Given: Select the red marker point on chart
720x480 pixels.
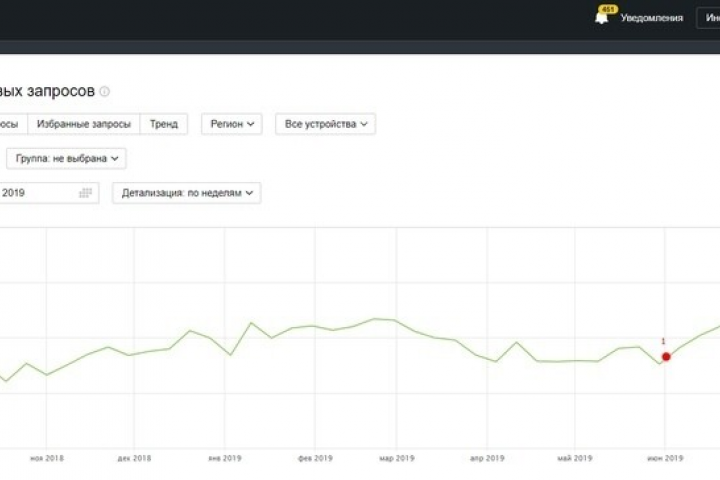Looking at the screenshot, I should point(666,356).
